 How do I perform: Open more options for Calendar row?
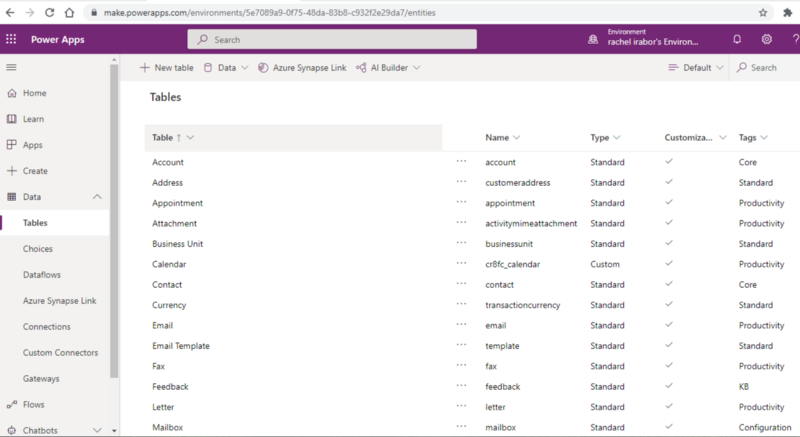461,264
